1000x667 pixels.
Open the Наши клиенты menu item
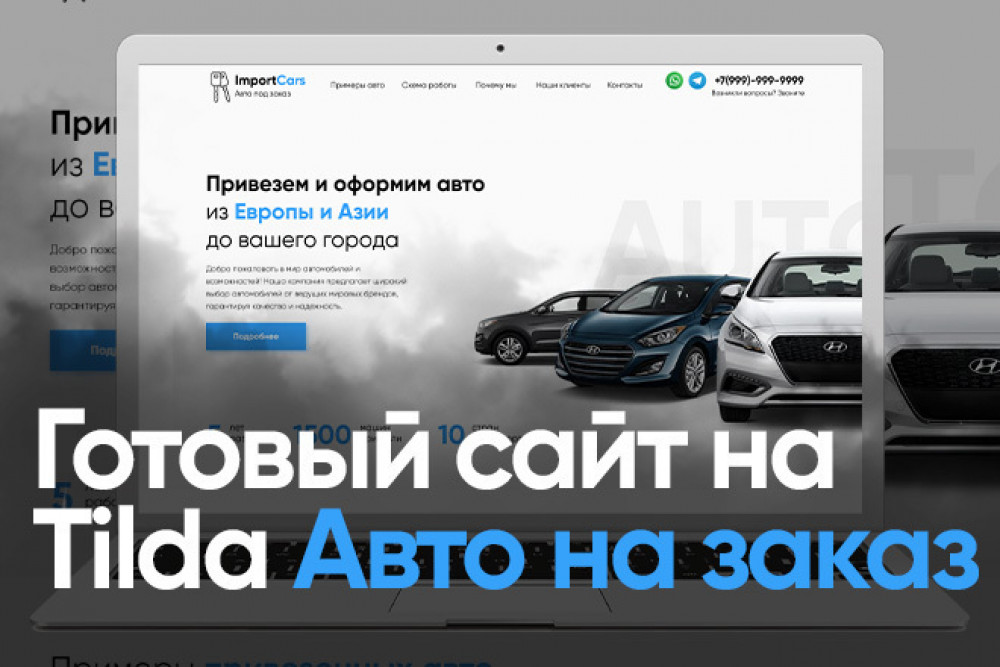click(x=562, y=85)
